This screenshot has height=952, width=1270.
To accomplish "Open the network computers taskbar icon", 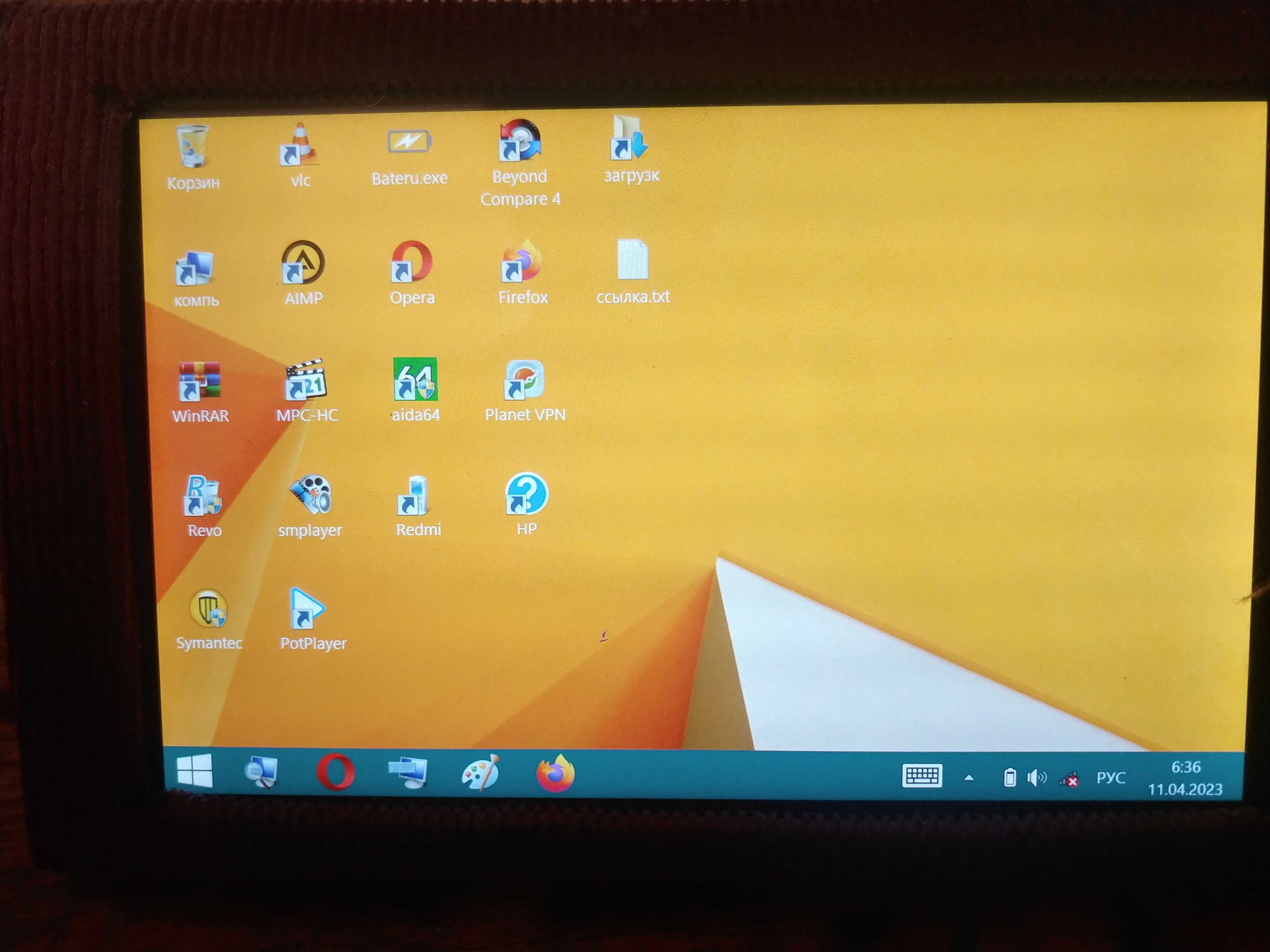I will [408, 772].
